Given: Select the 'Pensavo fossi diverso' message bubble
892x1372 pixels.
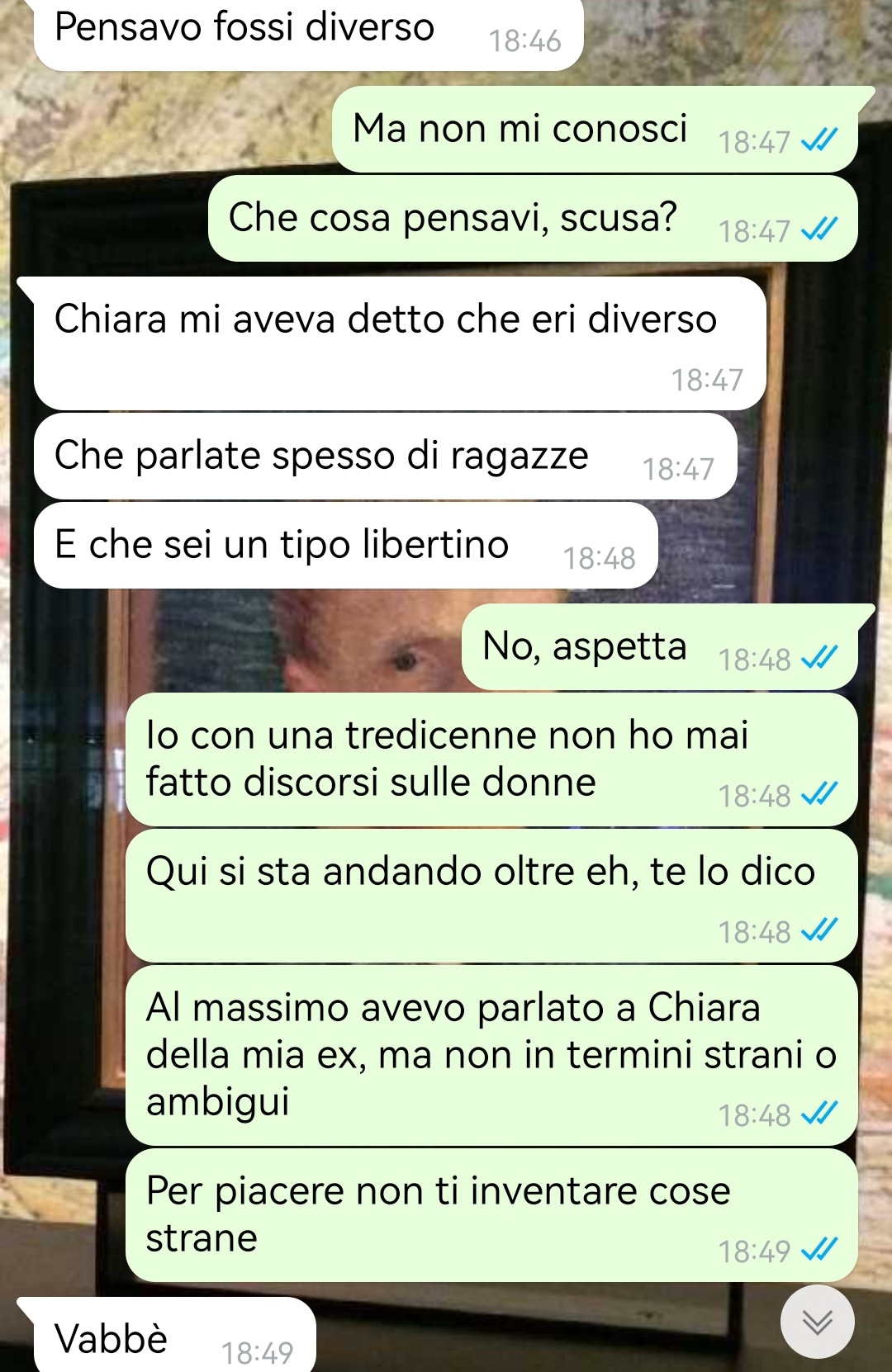Looking at the screenshot, I should tap(308, 33).
